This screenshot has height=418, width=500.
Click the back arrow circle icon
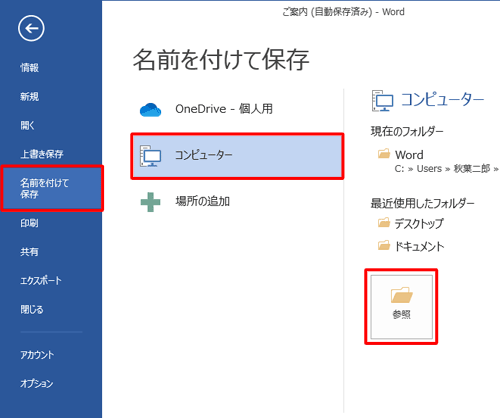click(x=31, y=29)
